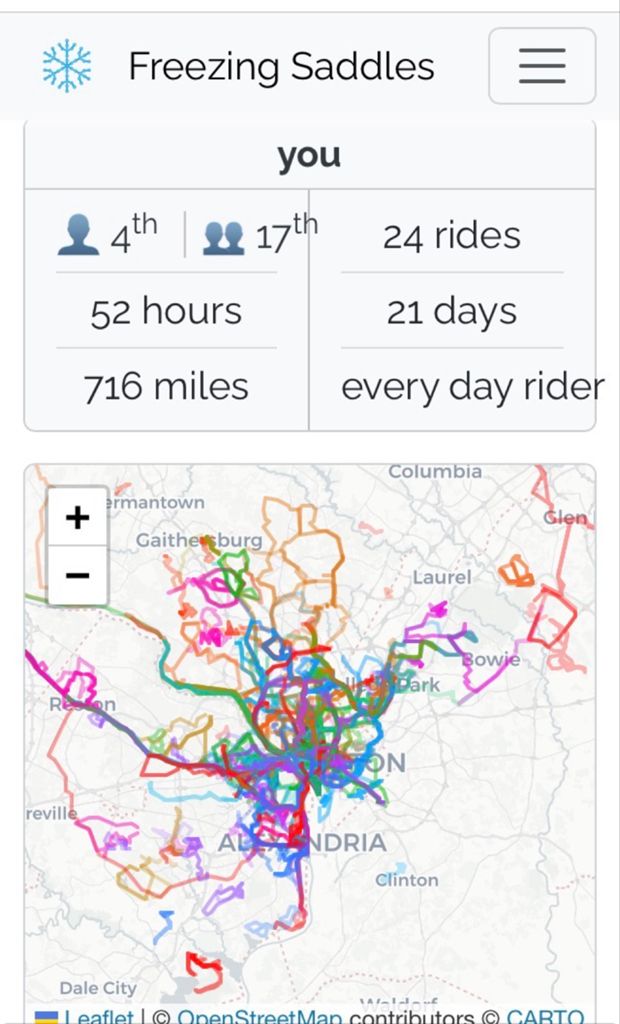Open the hamburger navigation menu

542,66
